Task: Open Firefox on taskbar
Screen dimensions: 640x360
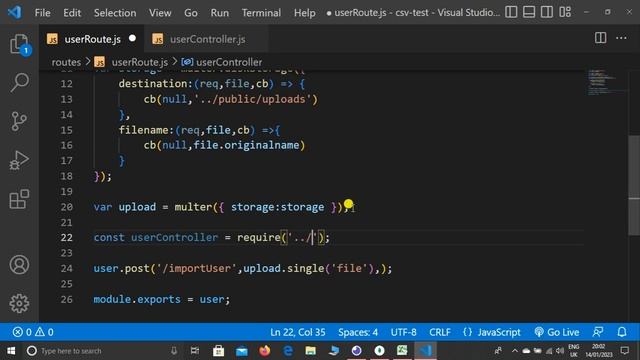Action: coord(264,351)
